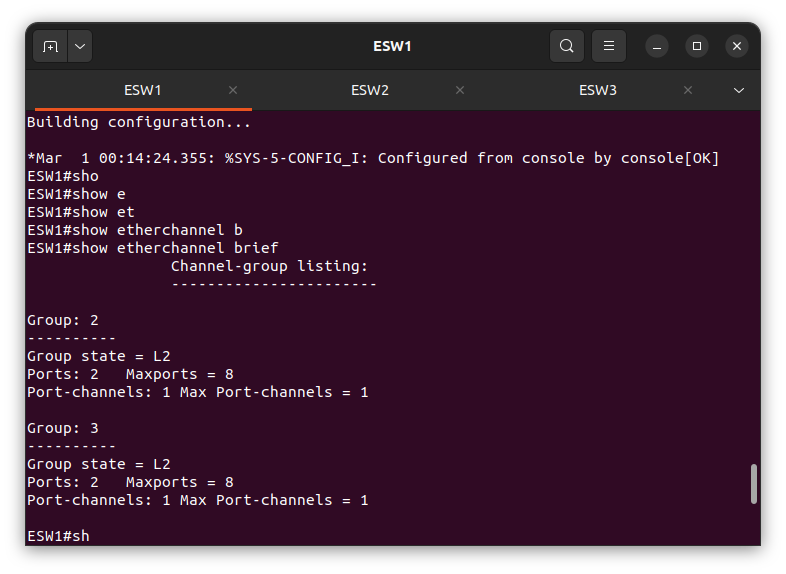Close the ESW3 tab
Viewport: 786px width, 574px height.
click(x=688, y=90)
